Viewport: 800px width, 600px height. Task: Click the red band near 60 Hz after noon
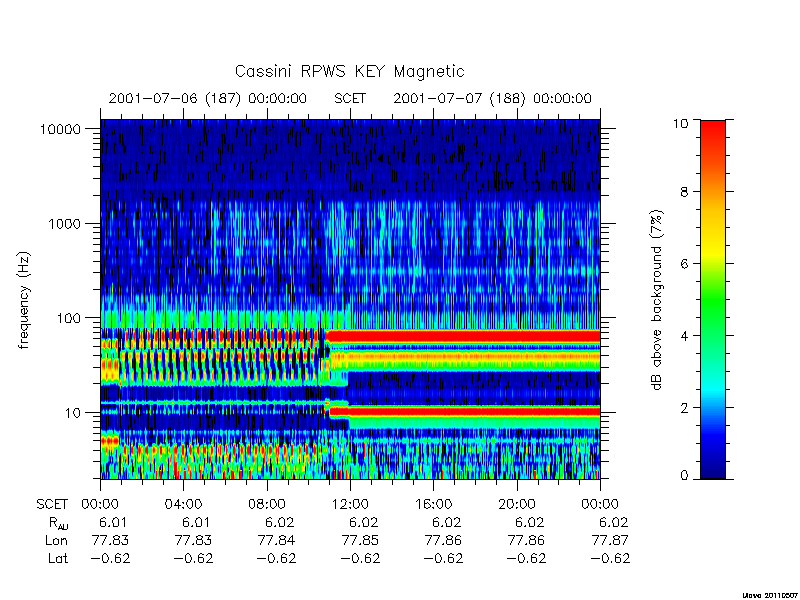pos(463,336)
